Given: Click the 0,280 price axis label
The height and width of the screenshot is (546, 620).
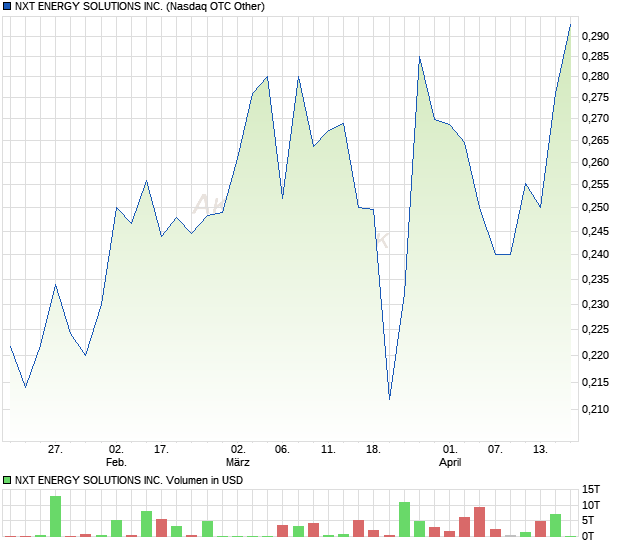Looking at the screenshot, I should [595, 76].
